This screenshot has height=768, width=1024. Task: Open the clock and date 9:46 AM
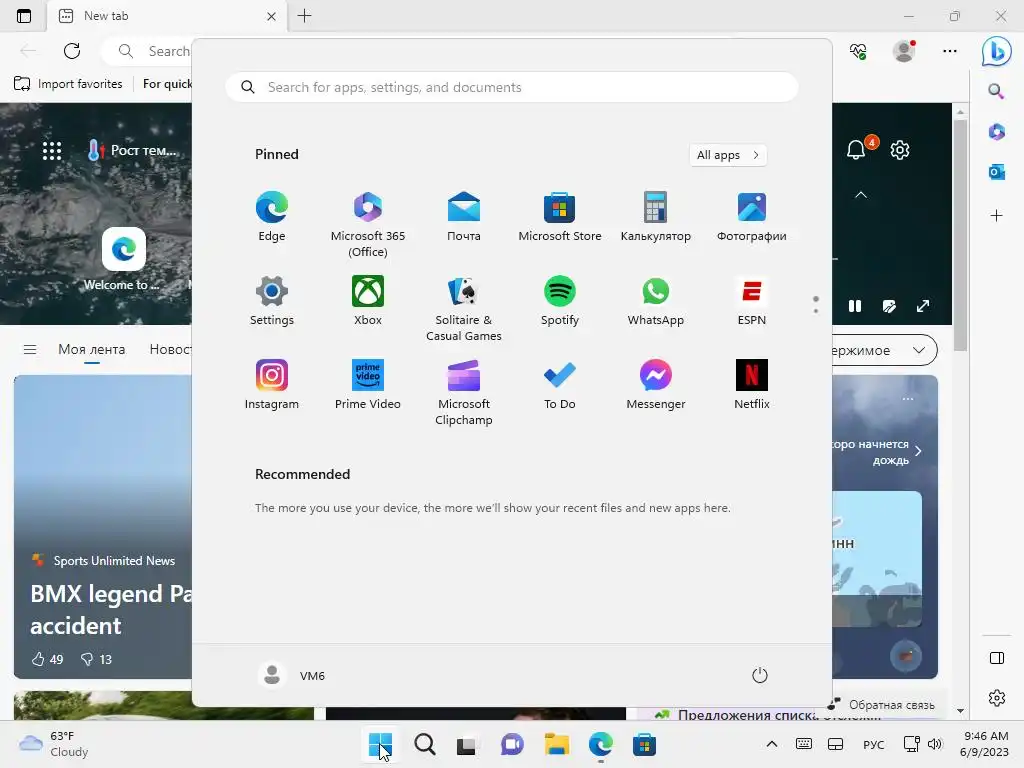[984, 744]
